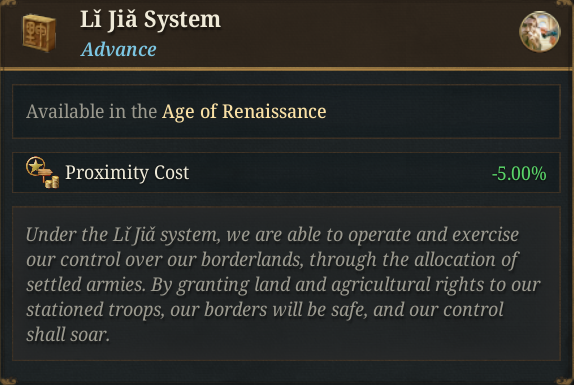Click the availability box empty area

coord(439,111)
